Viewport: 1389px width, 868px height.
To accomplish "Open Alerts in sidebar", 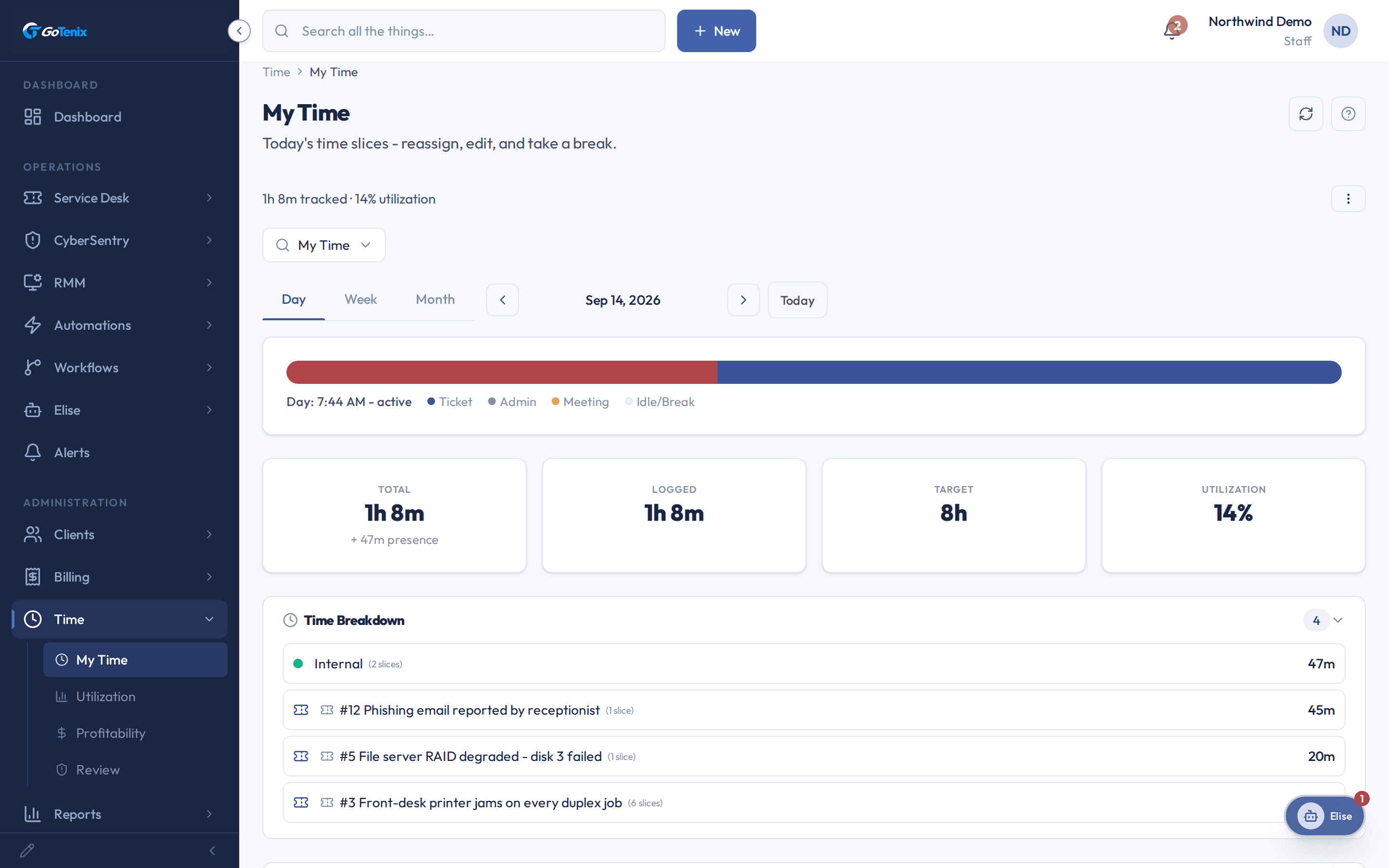I will pos(120,452).
